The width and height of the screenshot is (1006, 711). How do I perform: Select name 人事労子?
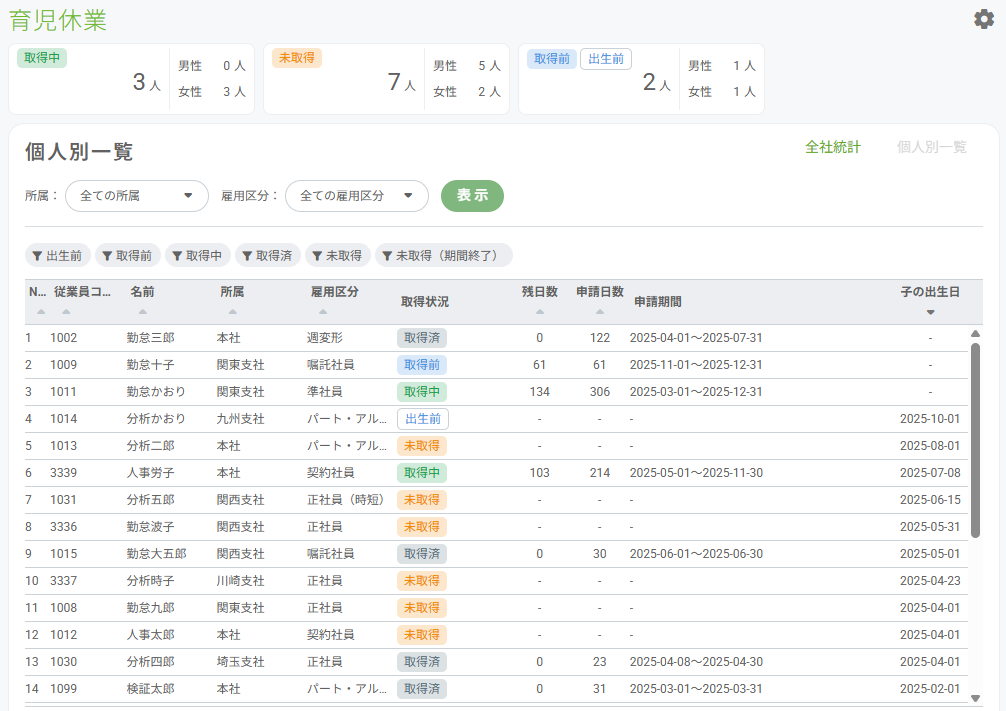[150, 472]
